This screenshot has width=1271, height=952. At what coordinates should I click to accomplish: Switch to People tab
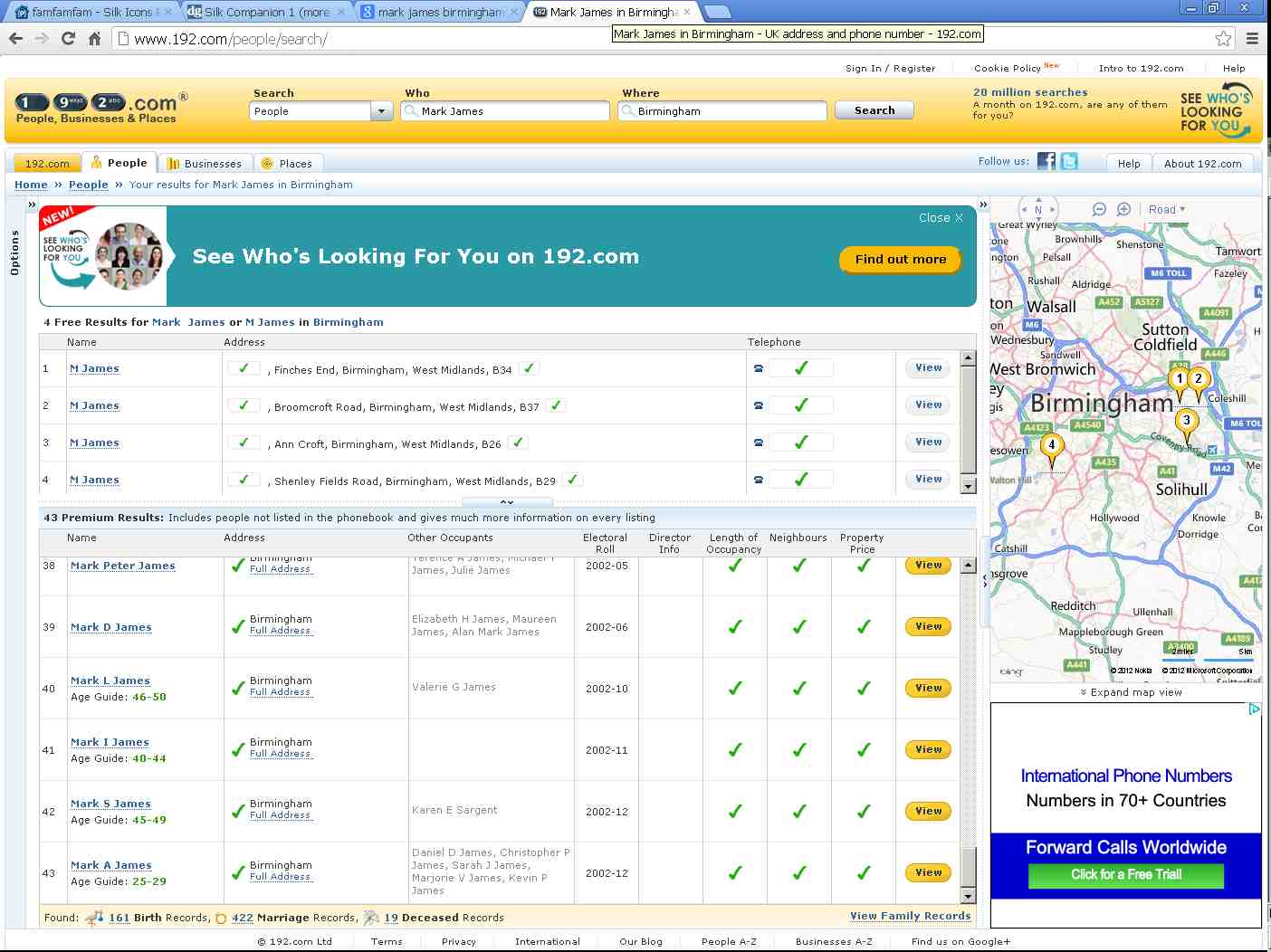[x=119, y=163]
